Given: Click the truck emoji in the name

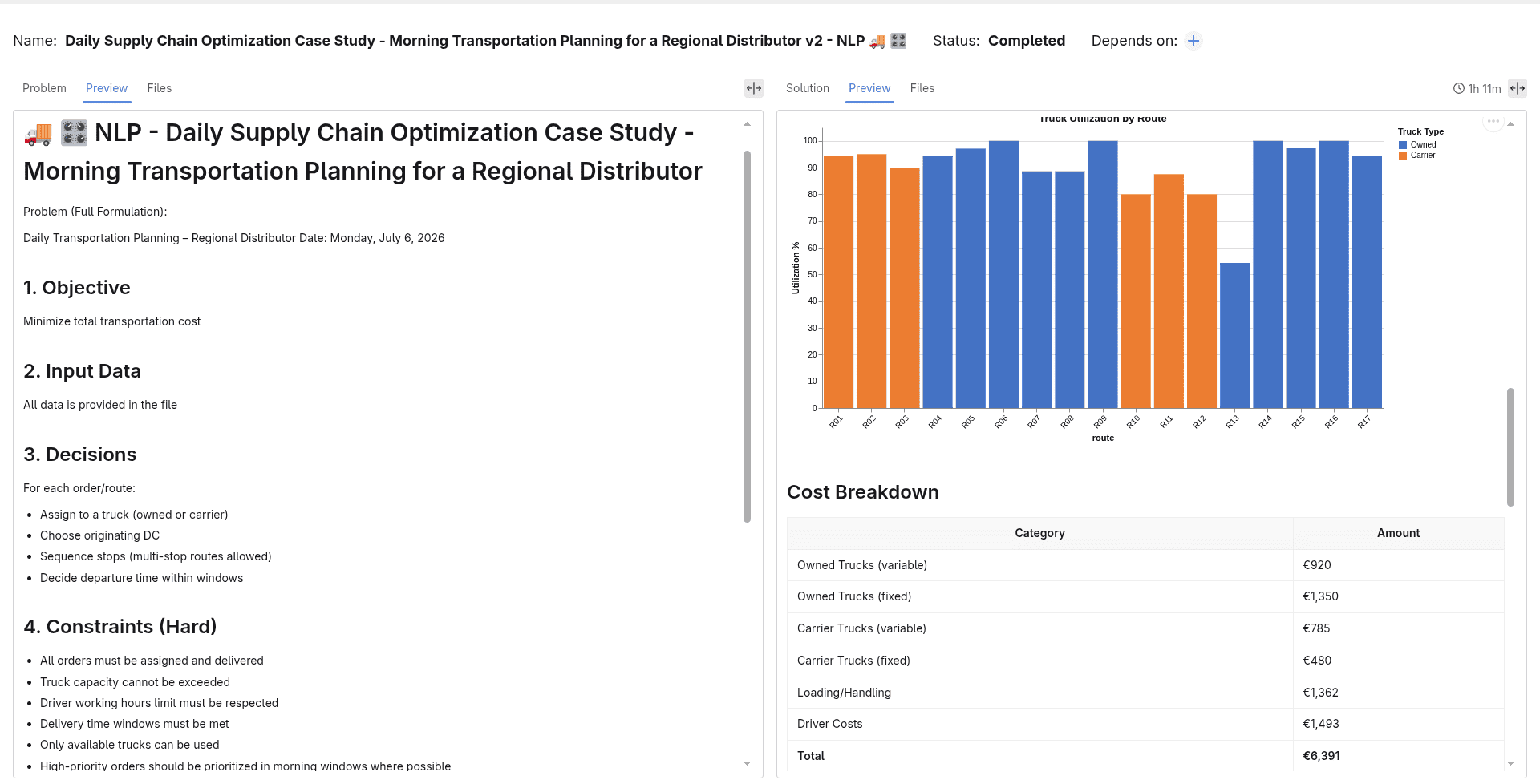Looking at the screenshot, I should point(877,41).
